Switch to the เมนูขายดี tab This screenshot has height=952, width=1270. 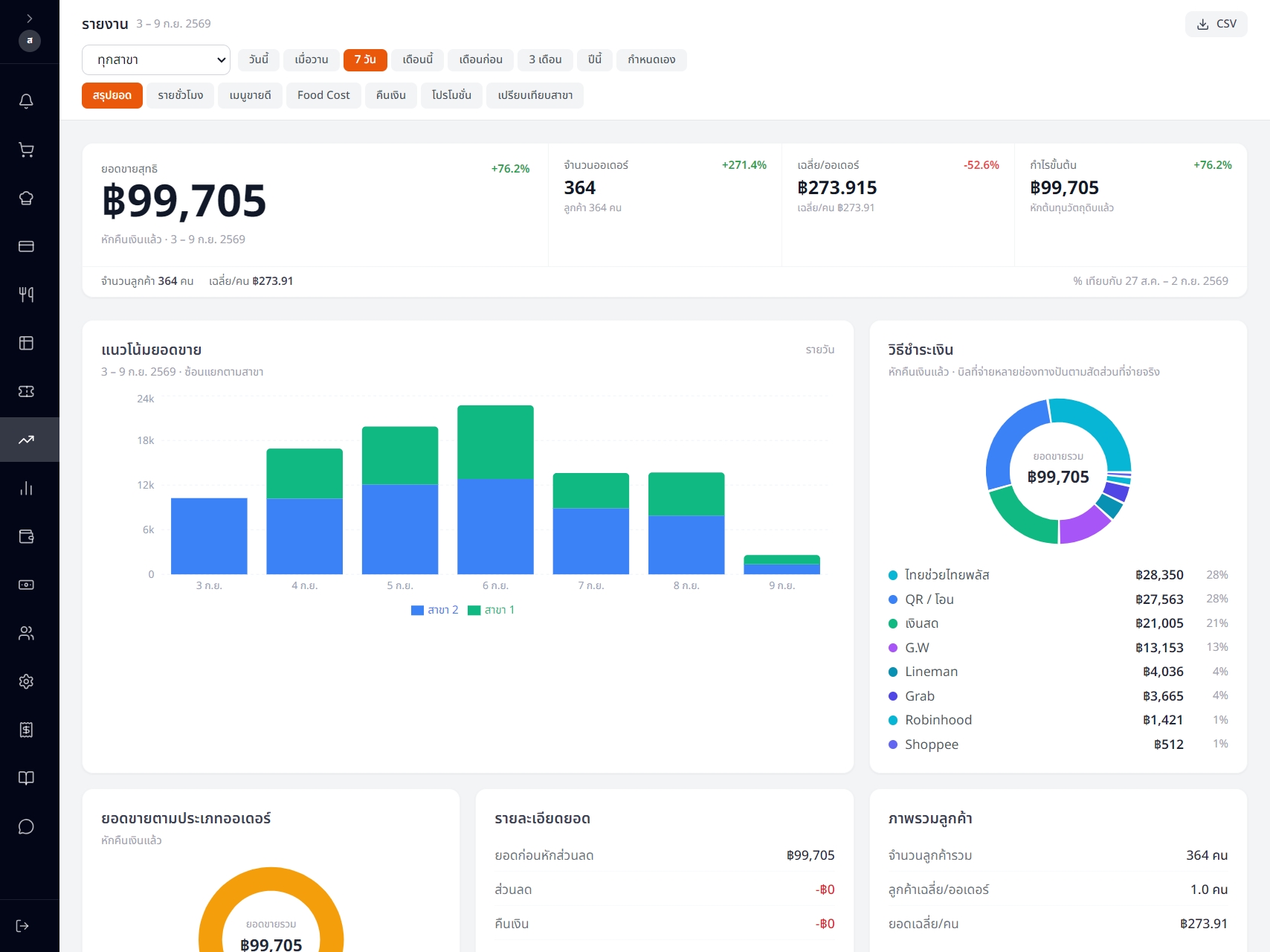click(251, 95)
